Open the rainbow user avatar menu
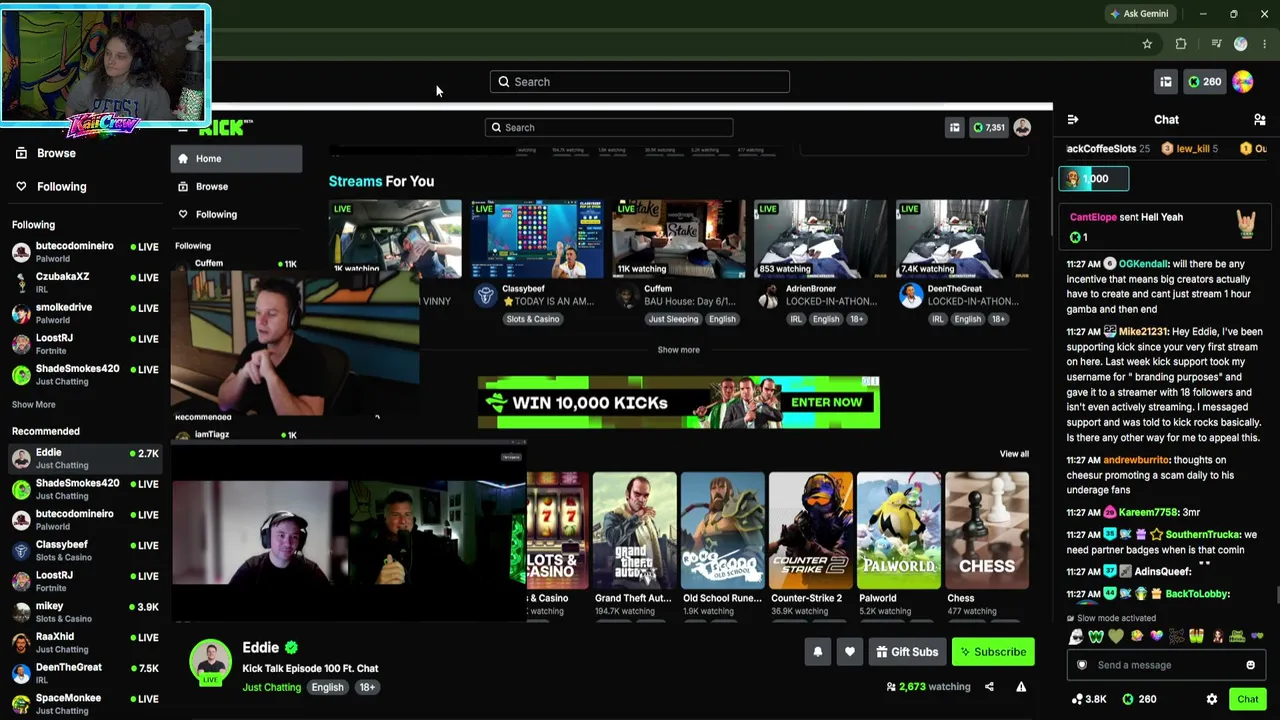 [1243, 82]
